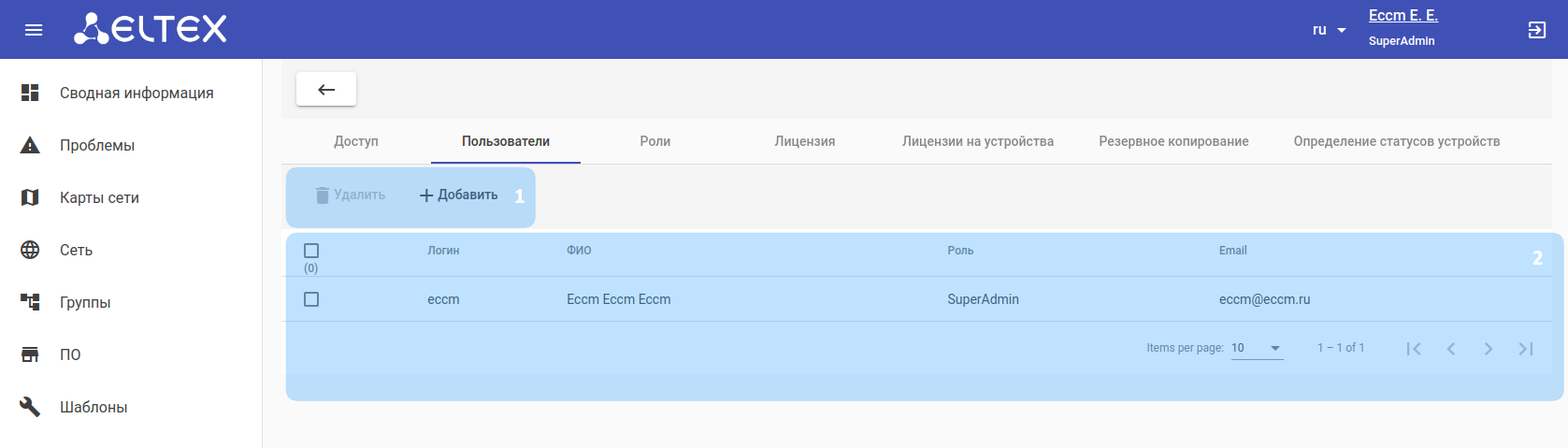
Task: Open the Eccm E. E. profile link
Action: (x=1403, y=16)
